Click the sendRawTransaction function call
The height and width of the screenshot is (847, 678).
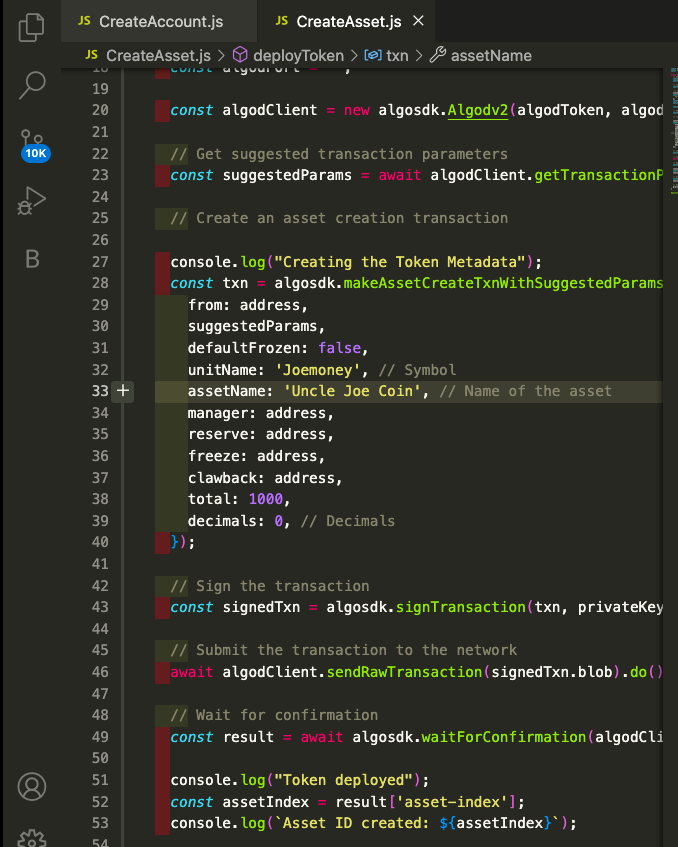pos(404,672)
